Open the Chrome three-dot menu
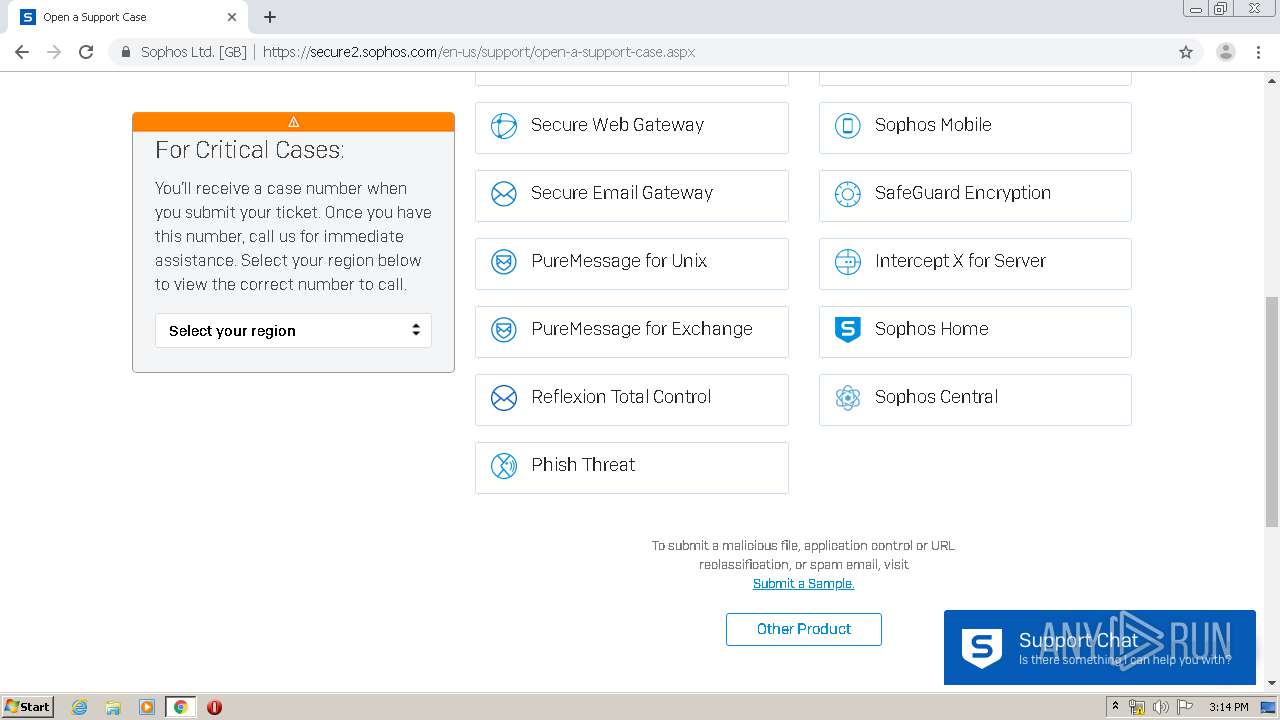This screenshot has height=720, width=1280. click(x=1259, y=52)
